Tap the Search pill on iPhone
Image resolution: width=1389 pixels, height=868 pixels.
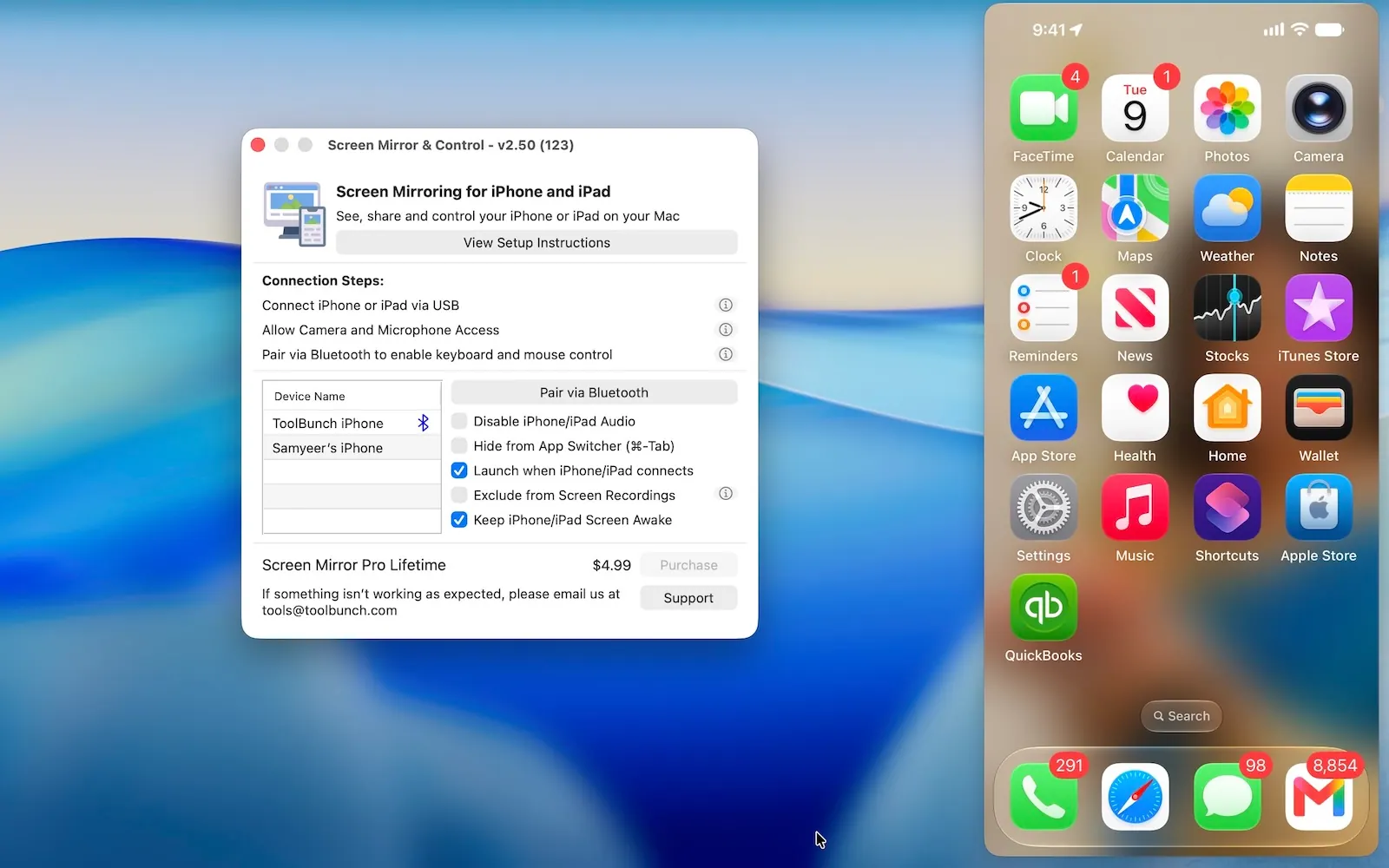coord(1181,716)
